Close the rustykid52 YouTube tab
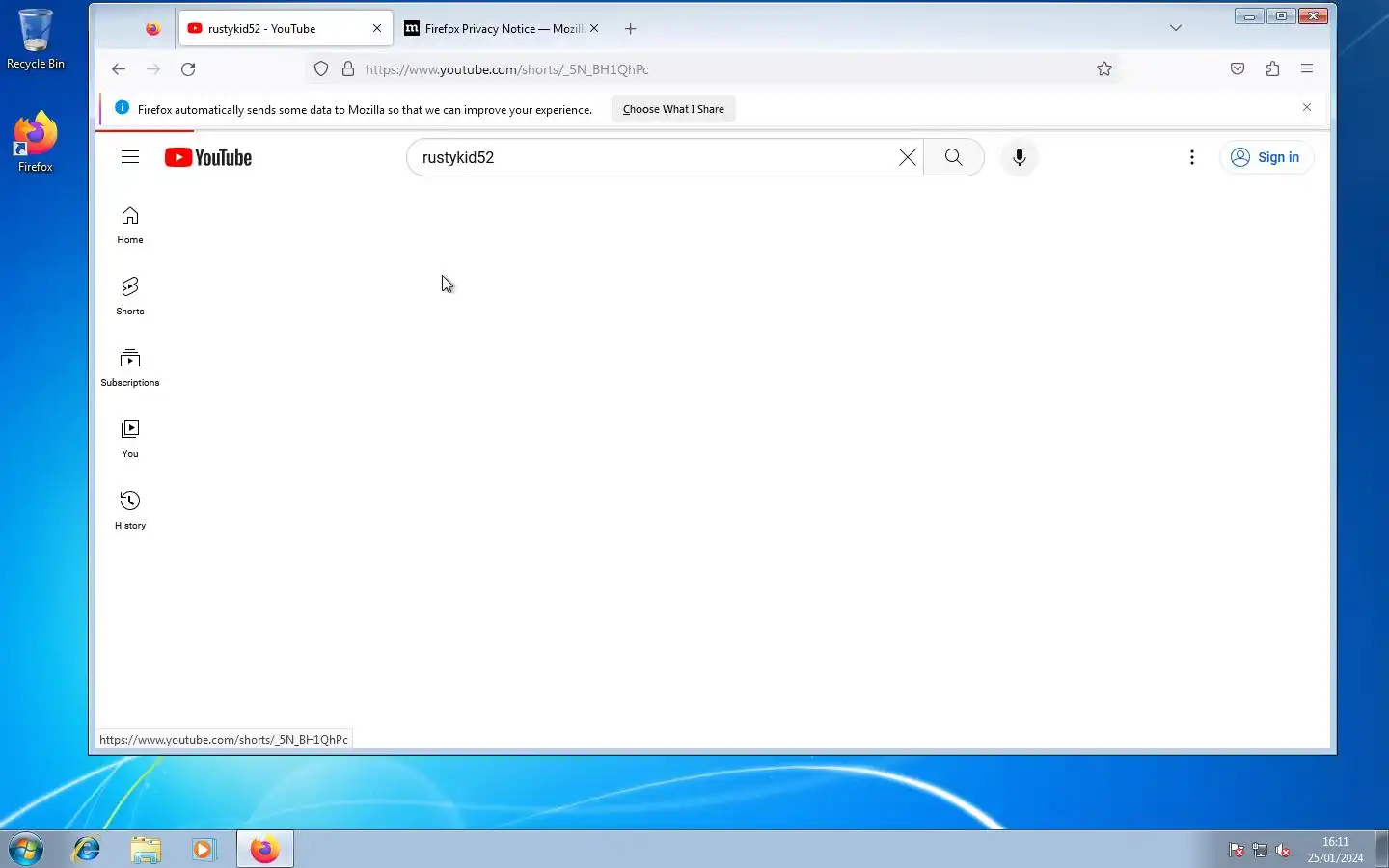 pos(377,28)
